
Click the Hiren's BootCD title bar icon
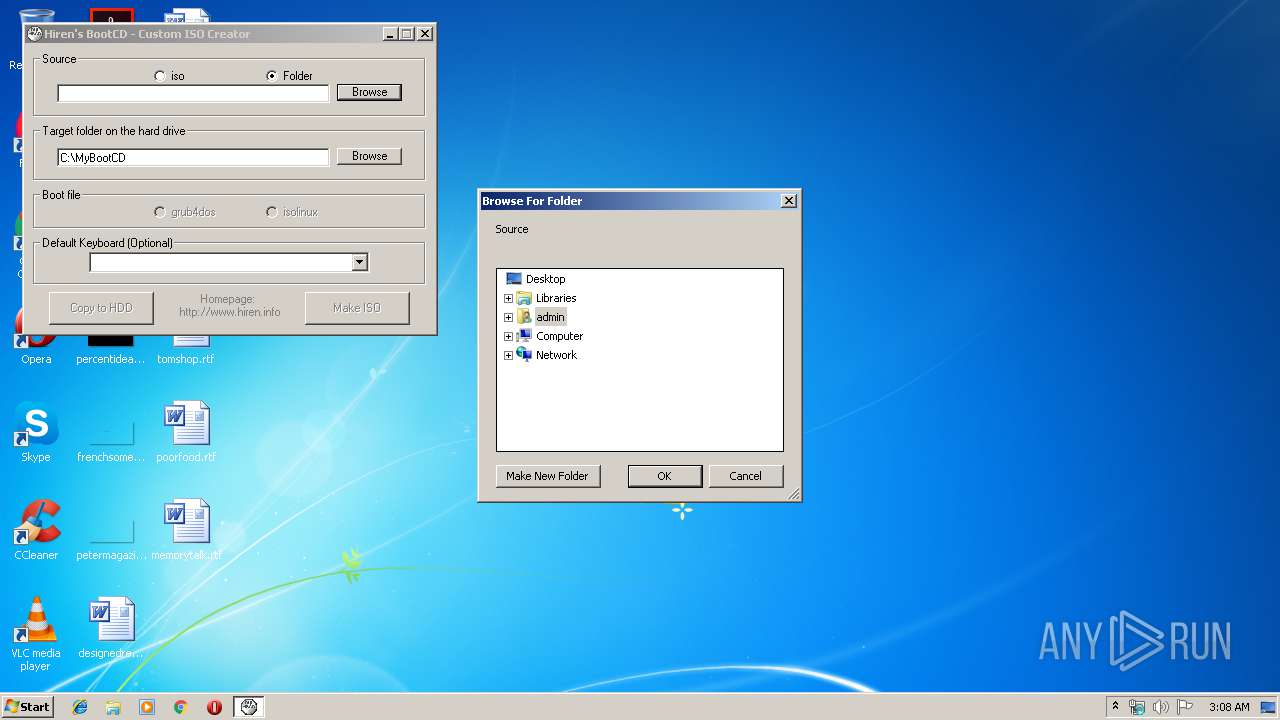click(x=35, y=34)
